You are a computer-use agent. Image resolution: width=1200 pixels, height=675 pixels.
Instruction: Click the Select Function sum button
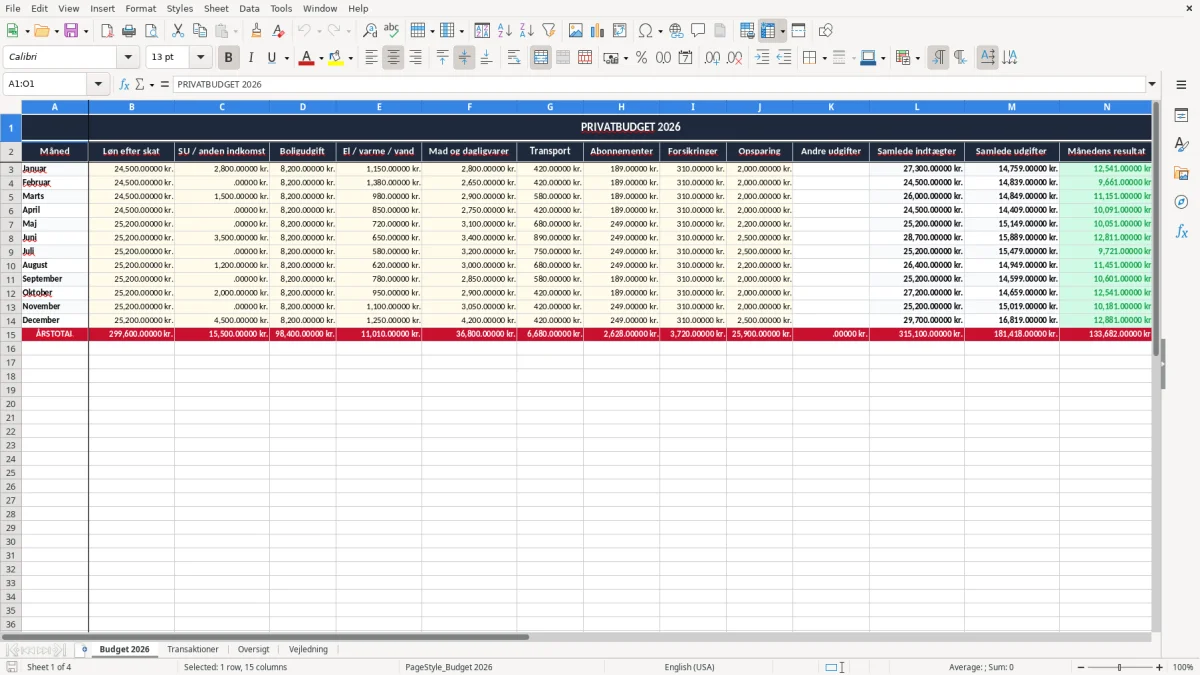[x=139, y=85]
